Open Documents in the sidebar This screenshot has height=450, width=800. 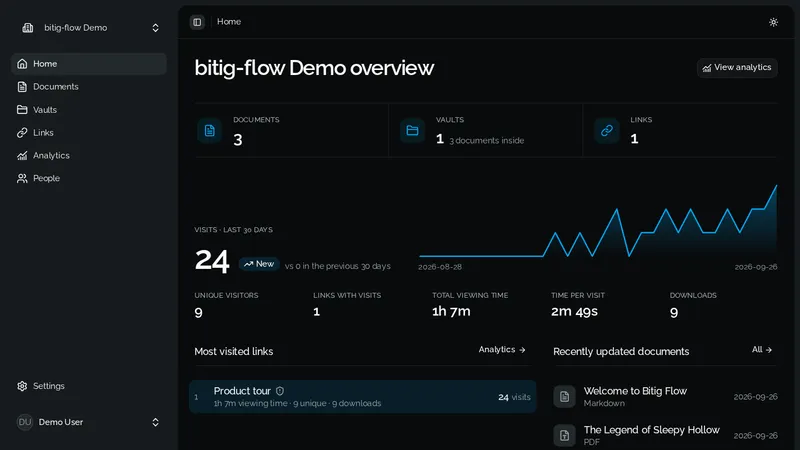pos(89,87)
